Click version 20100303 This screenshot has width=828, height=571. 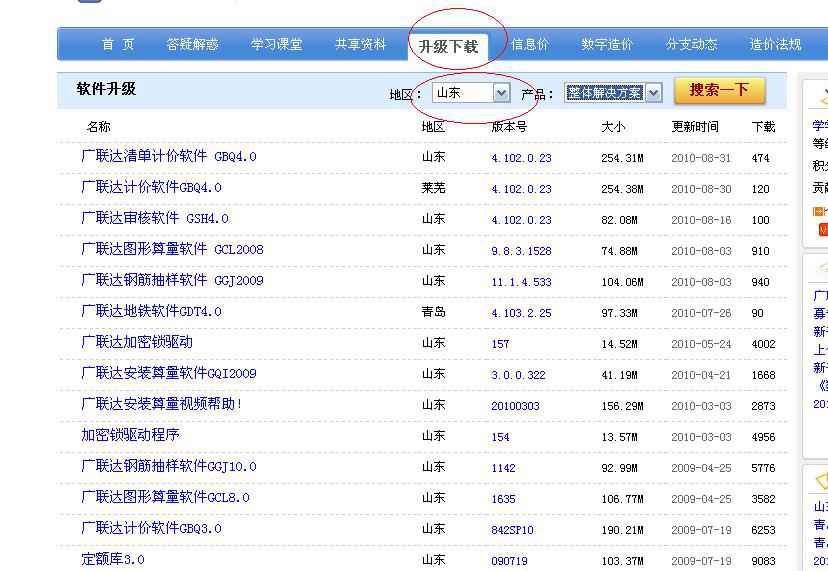[x=515, y=406]
